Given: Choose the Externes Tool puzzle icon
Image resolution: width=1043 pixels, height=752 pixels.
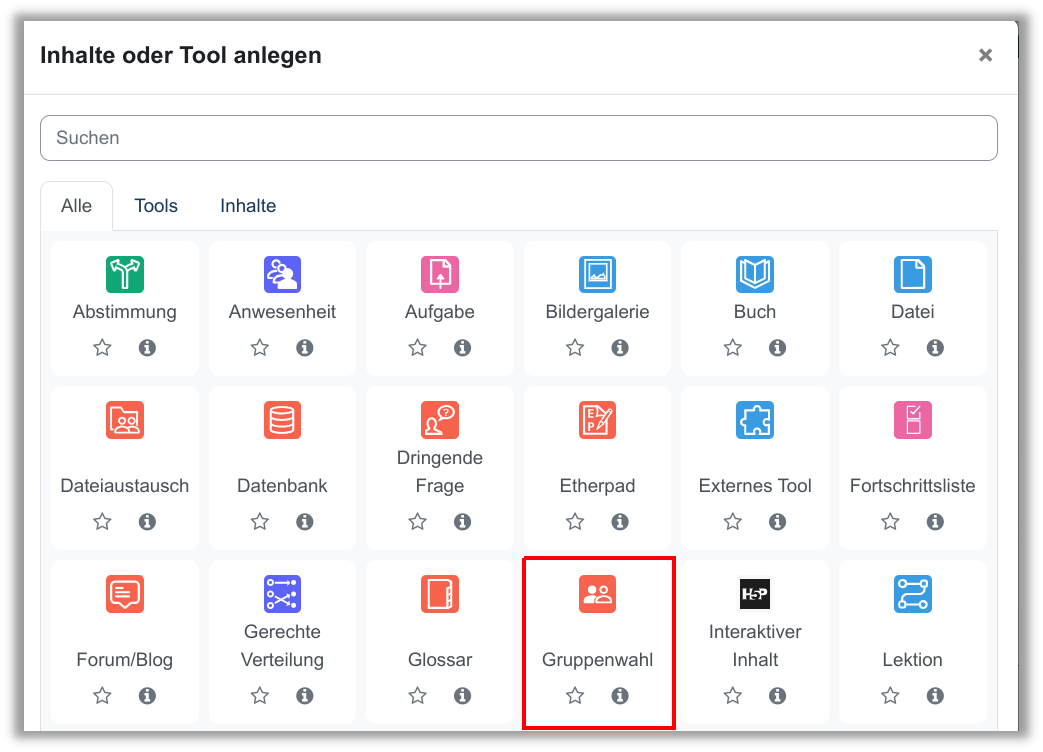Looking at the screenshot, I should (755, 421).
